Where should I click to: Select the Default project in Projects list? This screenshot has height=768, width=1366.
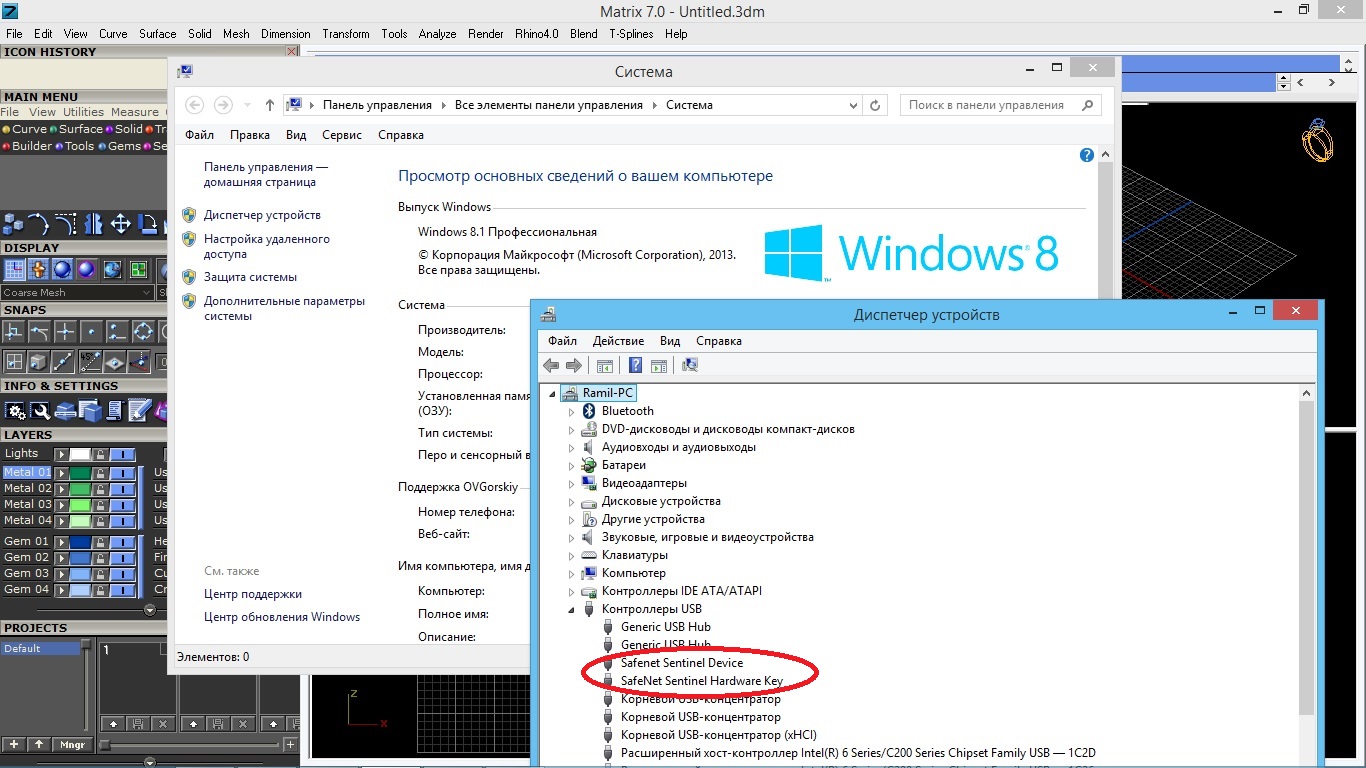click(40, 648)
